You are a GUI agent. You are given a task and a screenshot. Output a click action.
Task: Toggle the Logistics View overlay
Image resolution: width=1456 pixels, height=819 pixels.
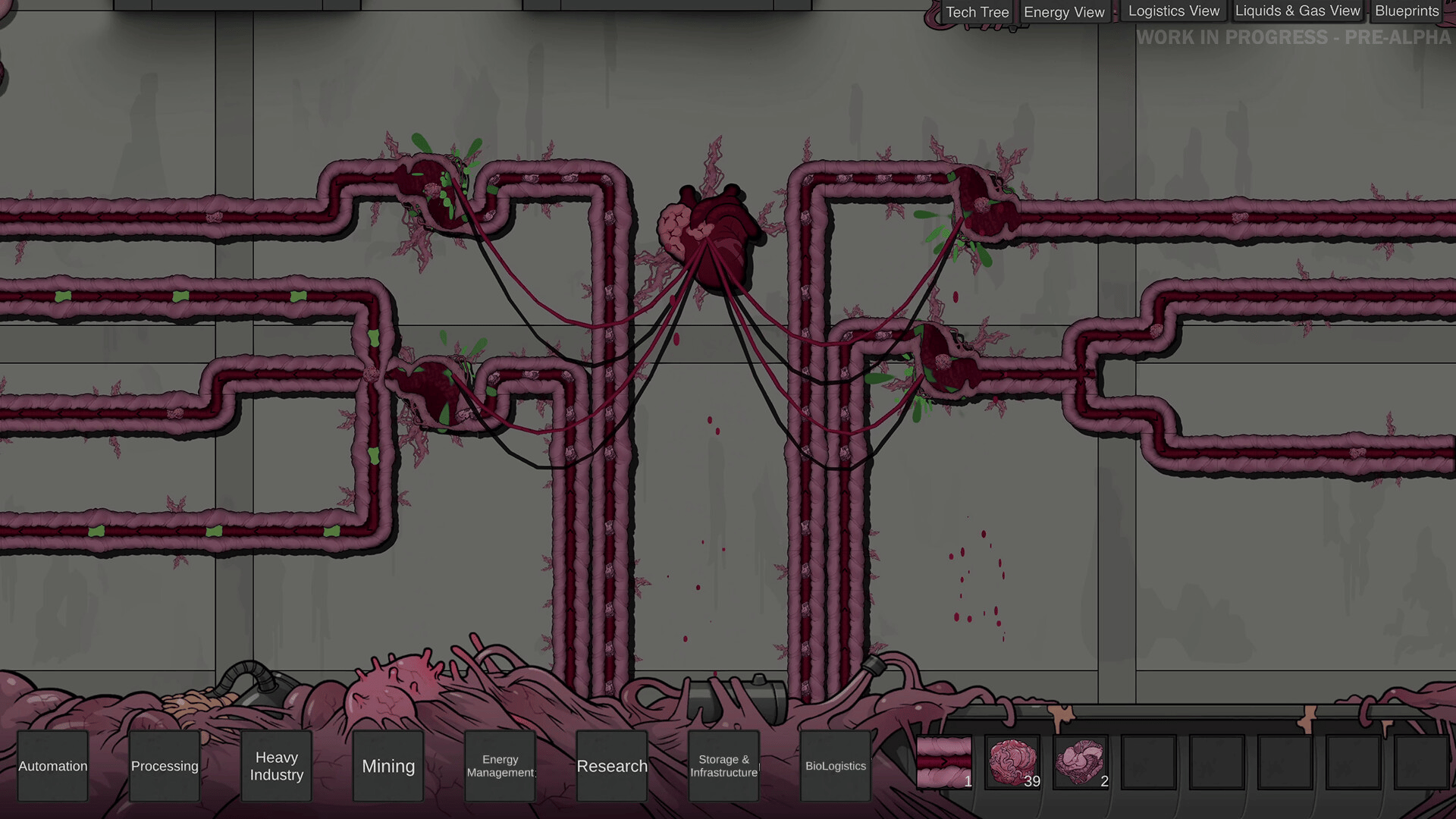[x=1173, y=11]
